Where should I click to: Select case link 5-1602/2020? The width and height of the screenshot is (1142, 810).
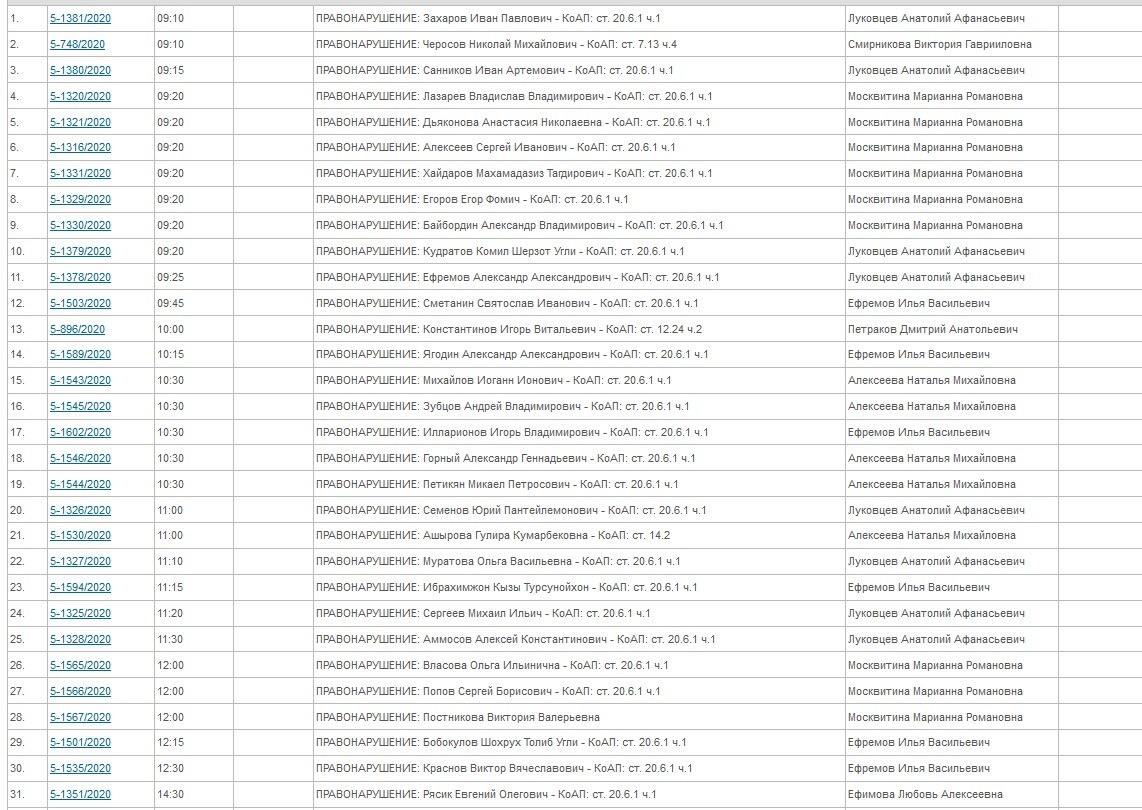point(80,432)
